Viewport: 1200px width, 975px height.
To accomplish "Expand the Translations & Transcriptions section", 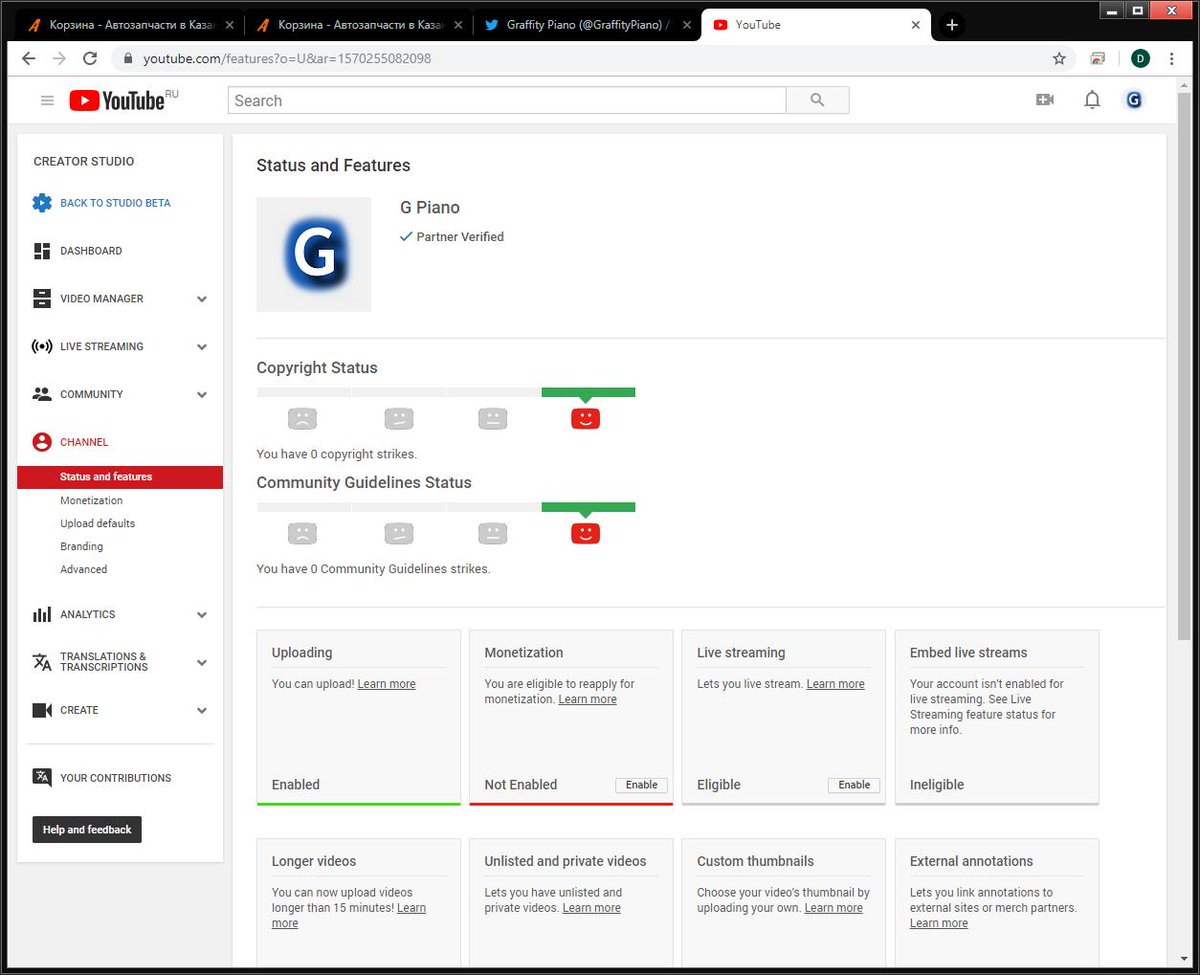I will pos(202,663).
